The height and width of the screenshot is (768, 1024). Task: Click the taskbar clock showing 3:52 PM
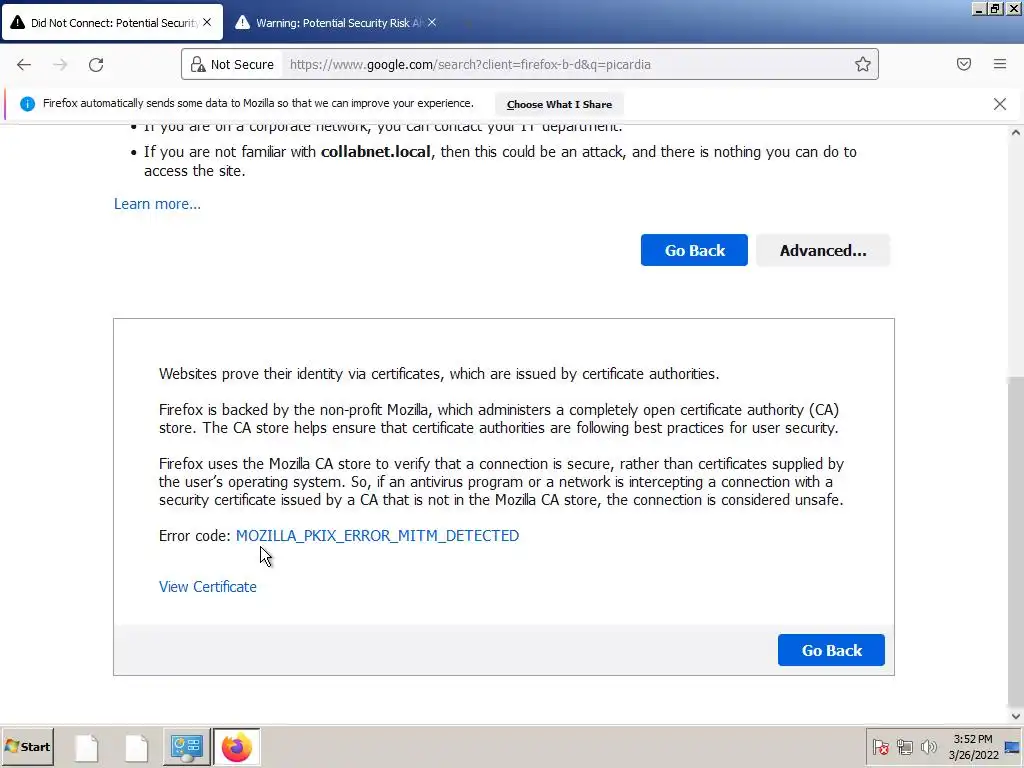(x=973, y=746)
